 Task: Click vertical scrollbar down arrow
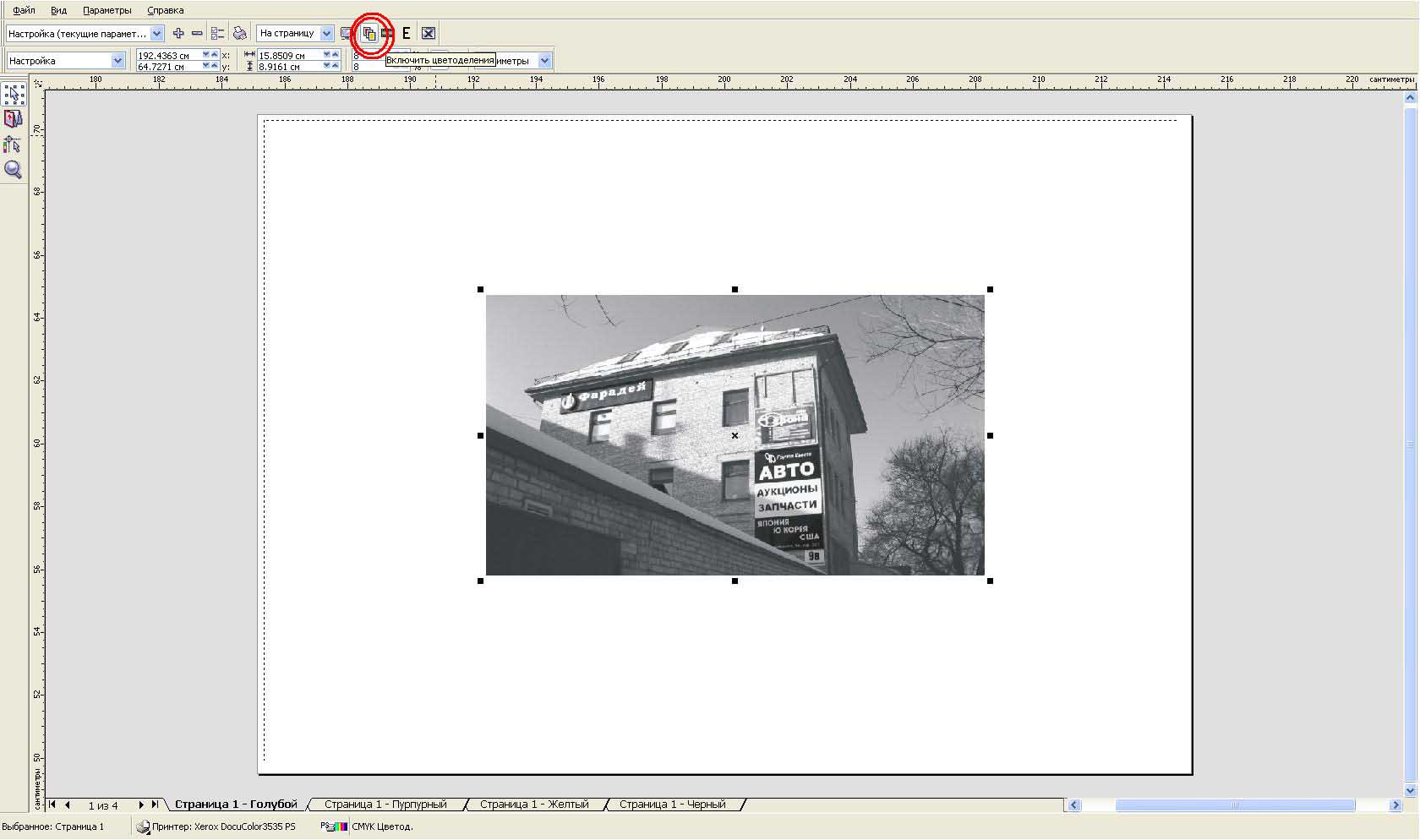(1410, 790)
